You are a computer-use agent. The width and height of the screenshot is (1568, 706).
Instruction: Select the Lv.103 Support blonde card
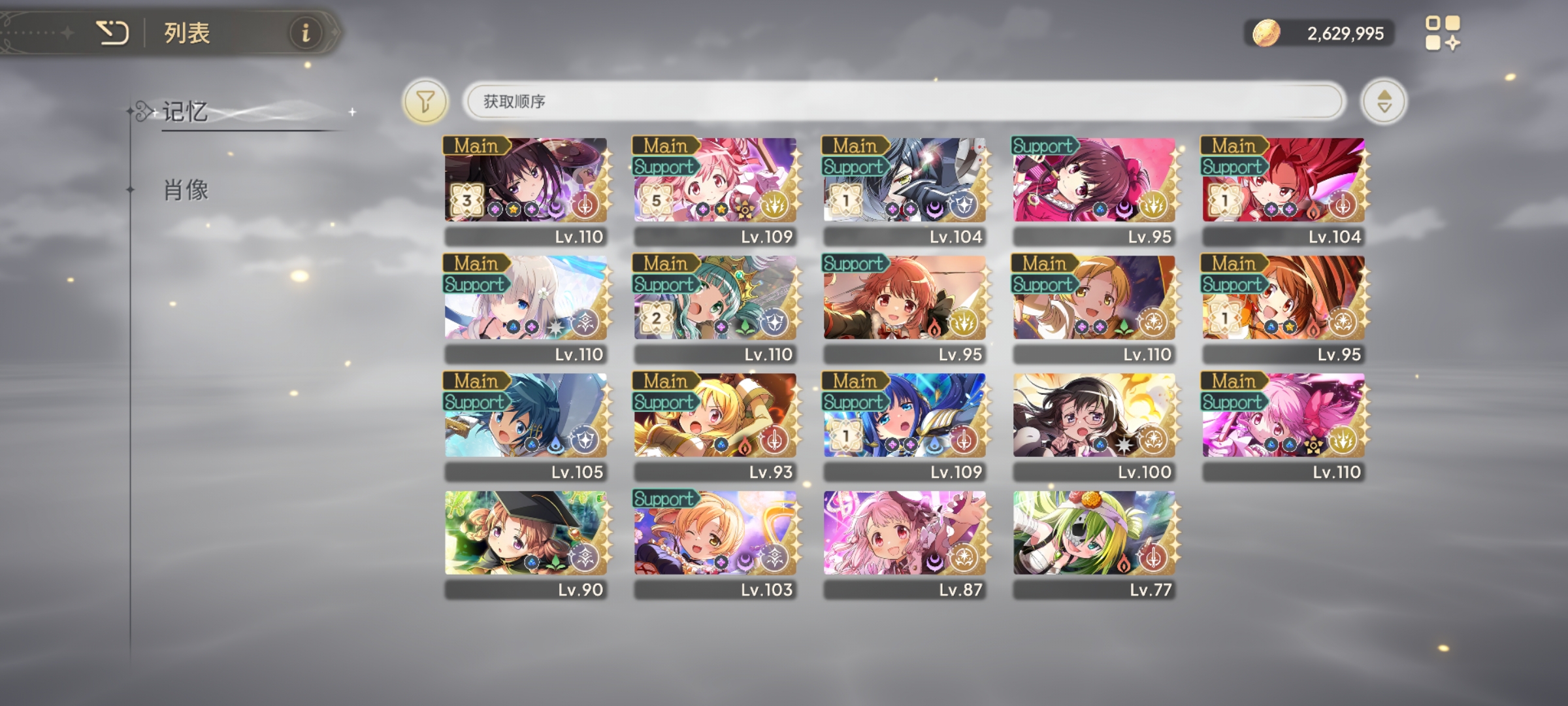click(x=715, y=544)
